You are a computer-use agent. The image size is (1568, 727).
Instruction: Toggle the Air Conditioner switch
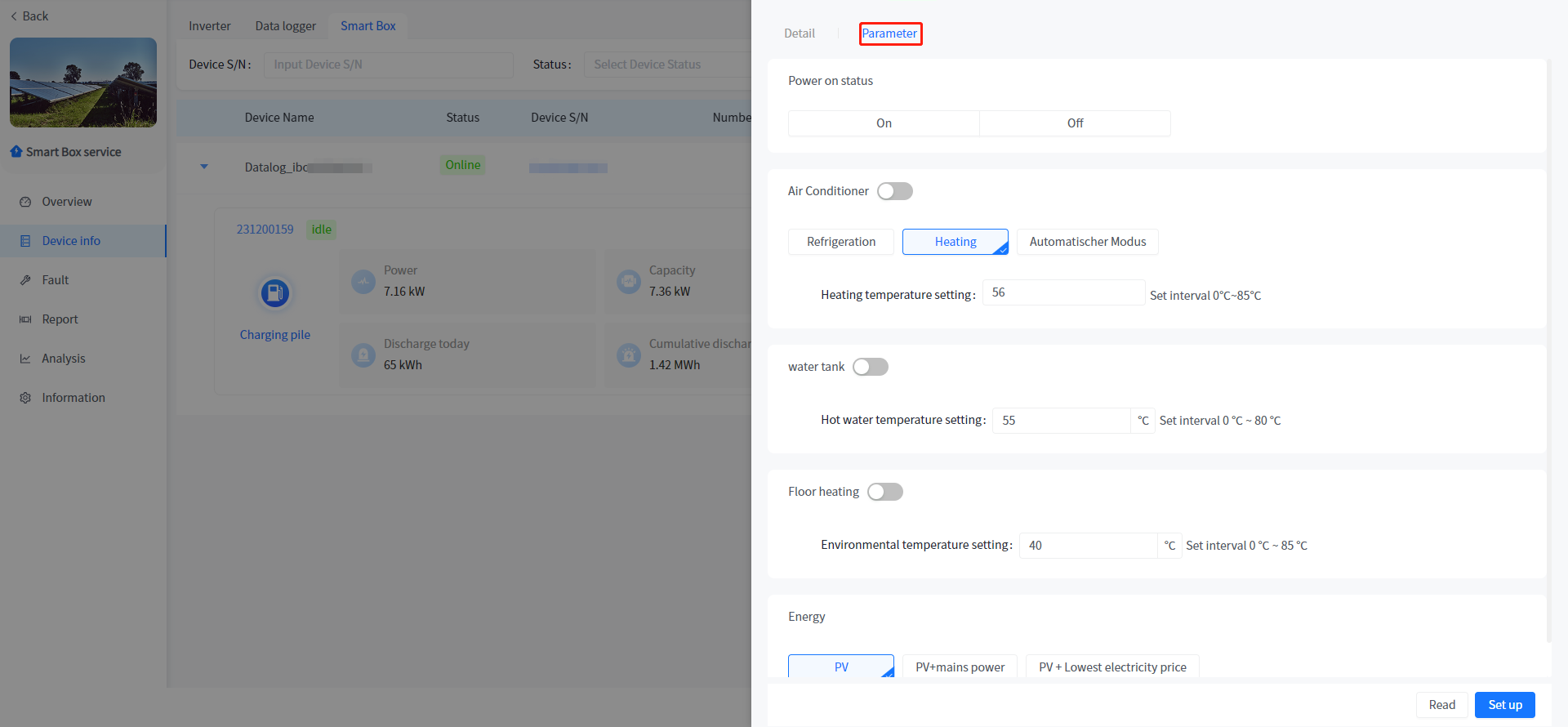click(894, 191)
